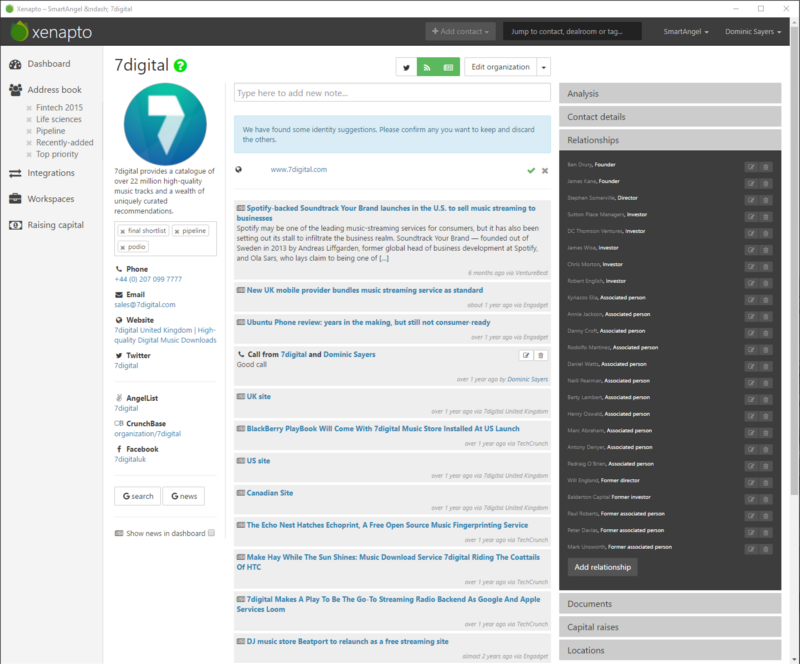Screen dimensions: 800x664
Task: Open the Dominic Sayers user menu
Action: pyautogui.click(x=753, y=32)
